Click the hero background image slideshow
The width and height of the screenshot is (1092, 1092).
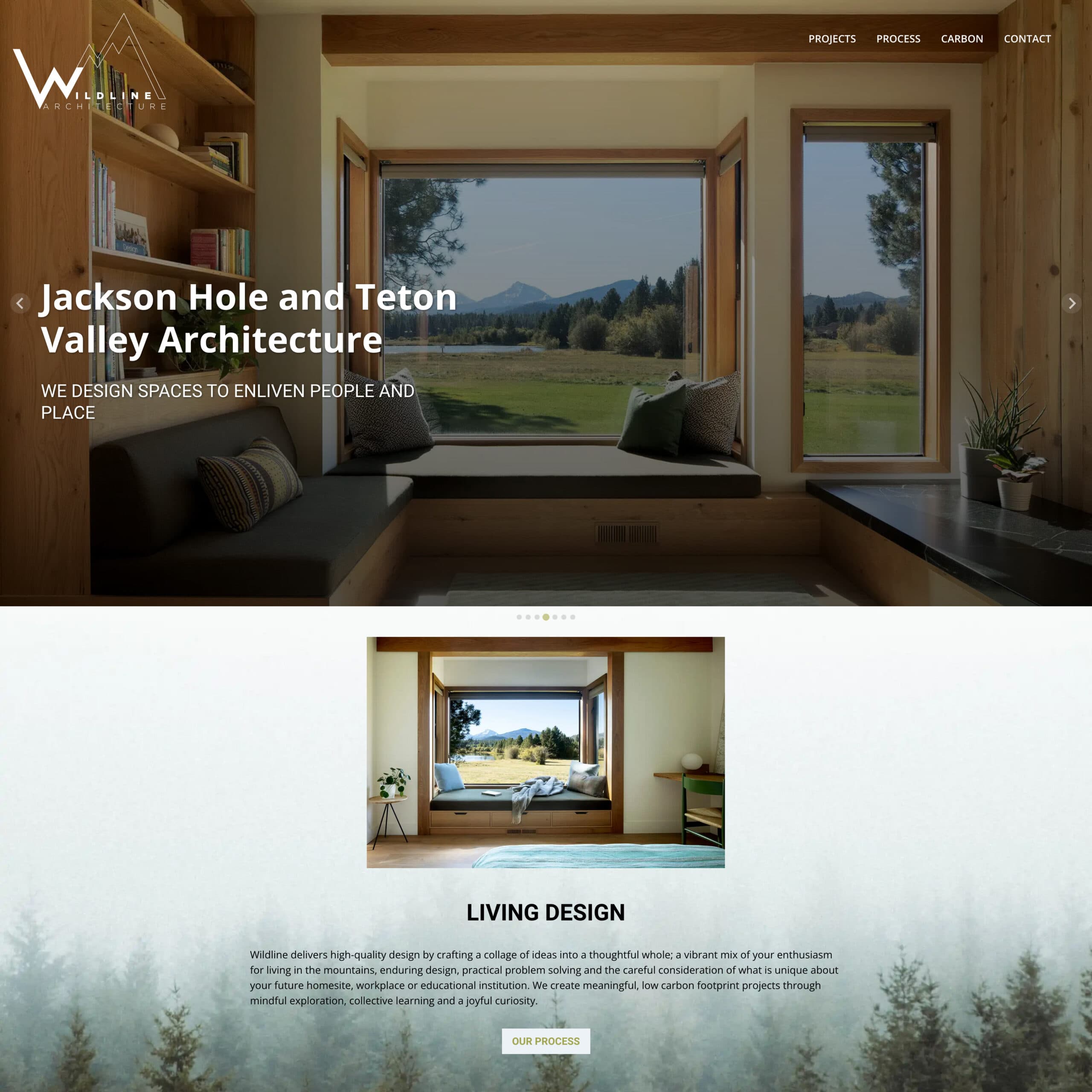(x=546, y=303)
